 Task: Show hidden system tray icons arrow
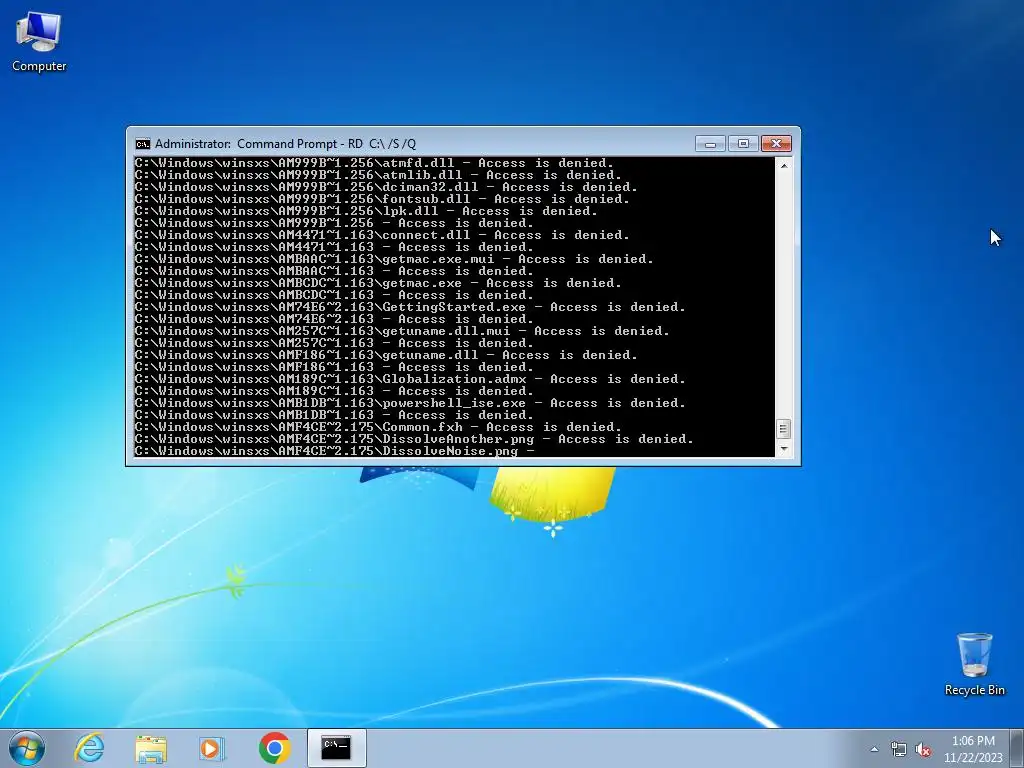pos(874,749)
